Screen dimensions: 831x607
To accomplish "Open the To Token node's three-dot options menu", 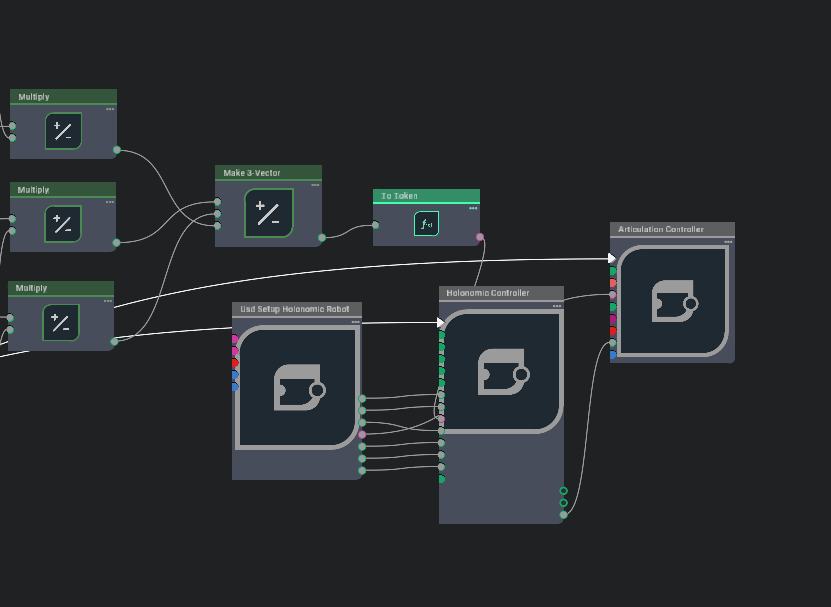I will click(x=472, y=206).
